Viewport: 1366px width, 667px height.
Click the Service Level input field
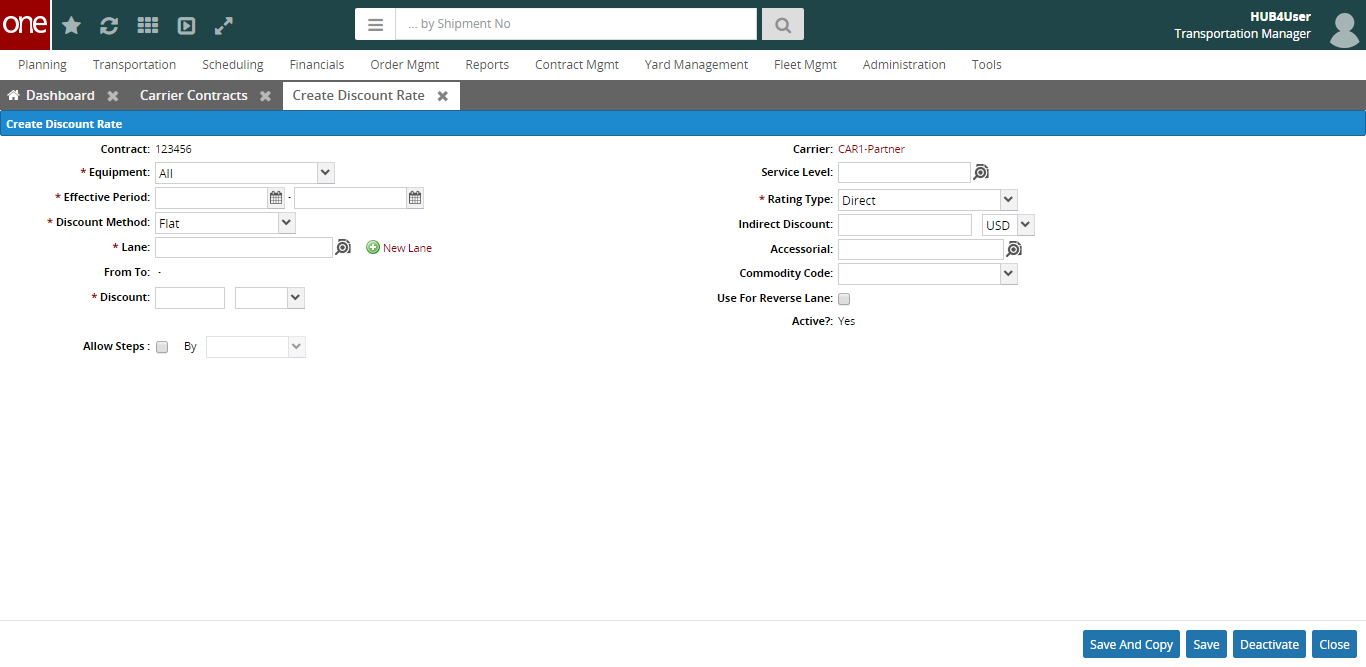click(x=904, y=172)
